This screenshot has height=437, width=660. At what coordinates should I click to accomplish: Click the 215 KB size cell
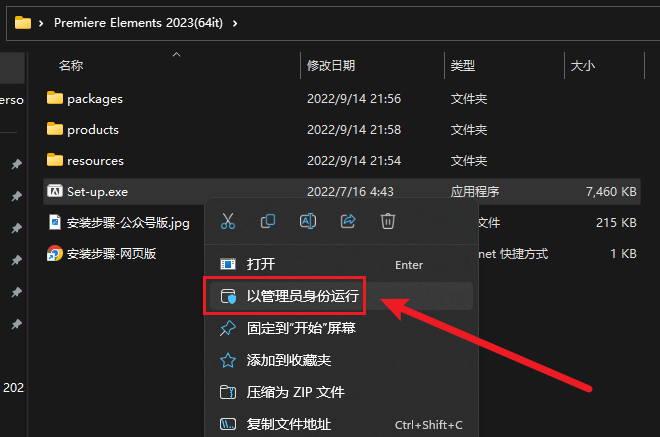(616, 223)
